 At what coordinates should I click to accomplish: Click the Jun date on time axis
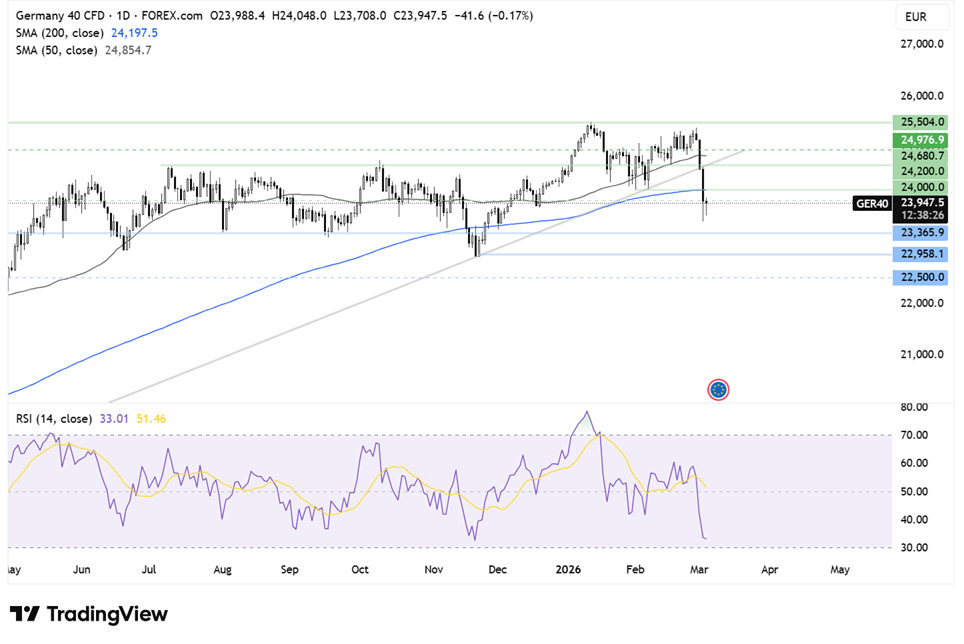[81, 570]
